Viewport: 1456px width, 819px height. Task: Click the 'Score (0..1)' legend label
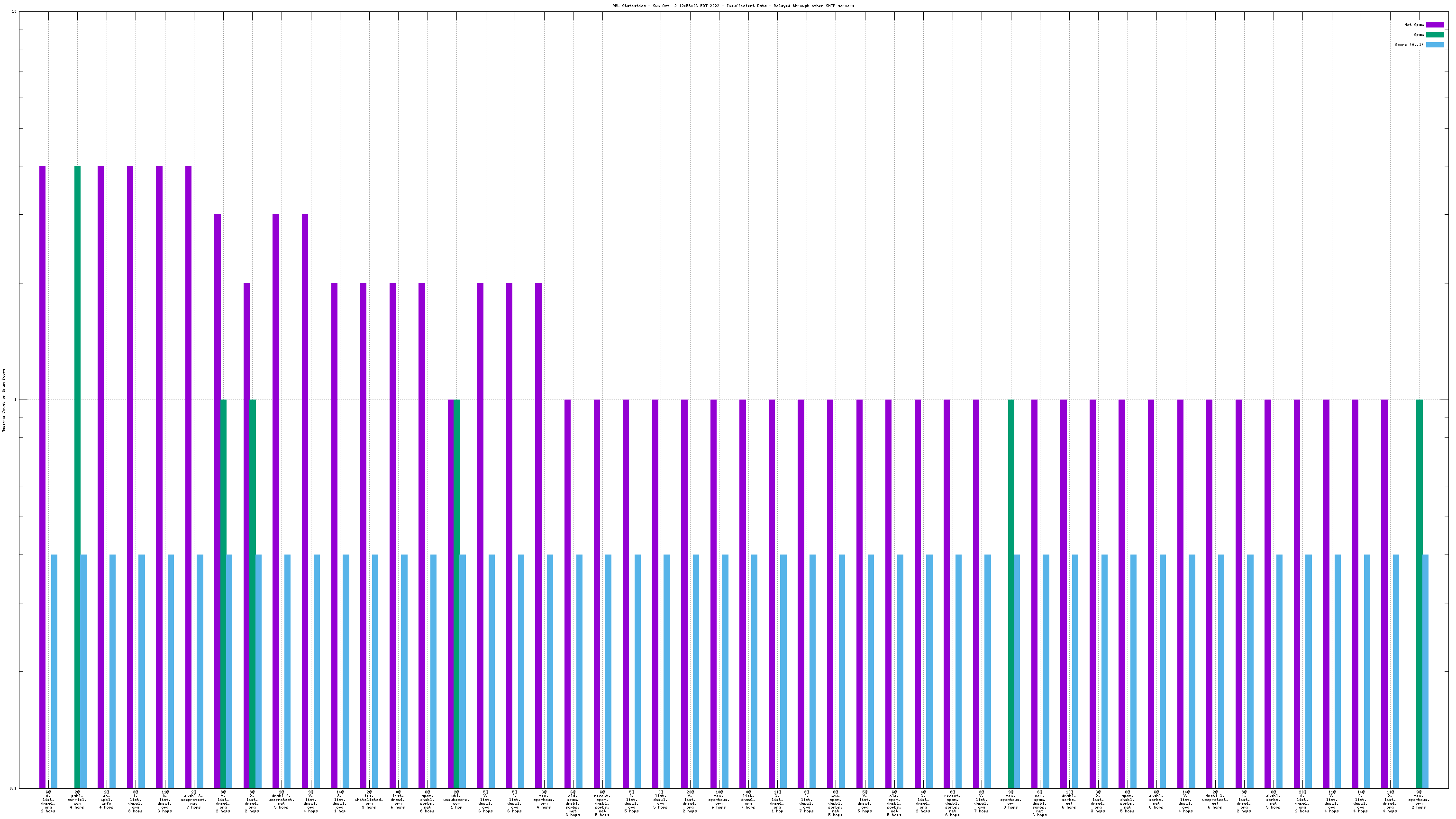point(1409,45)
